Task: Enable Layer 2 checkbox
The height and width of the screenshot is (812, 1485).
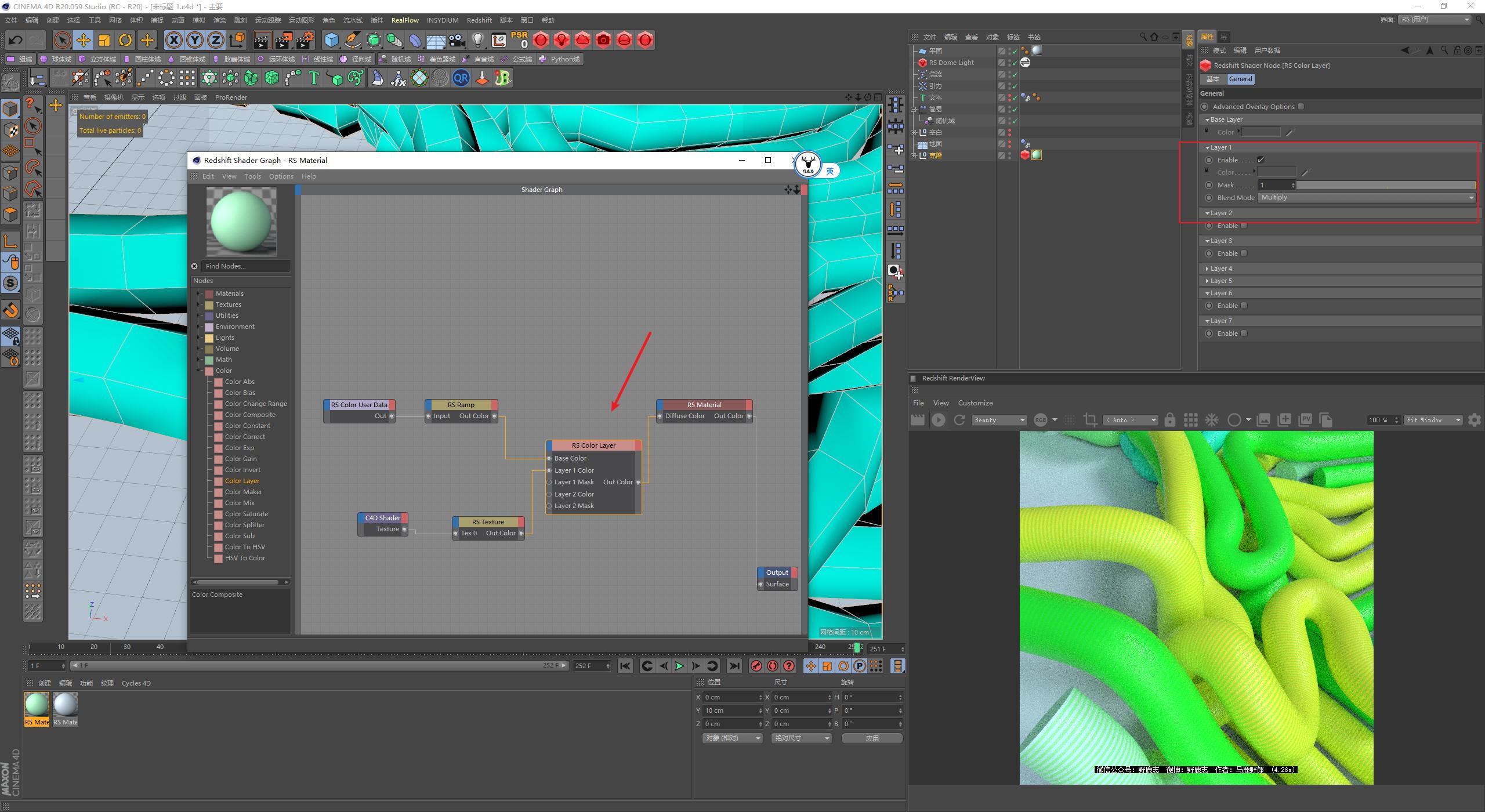Action: point(1244,225)
